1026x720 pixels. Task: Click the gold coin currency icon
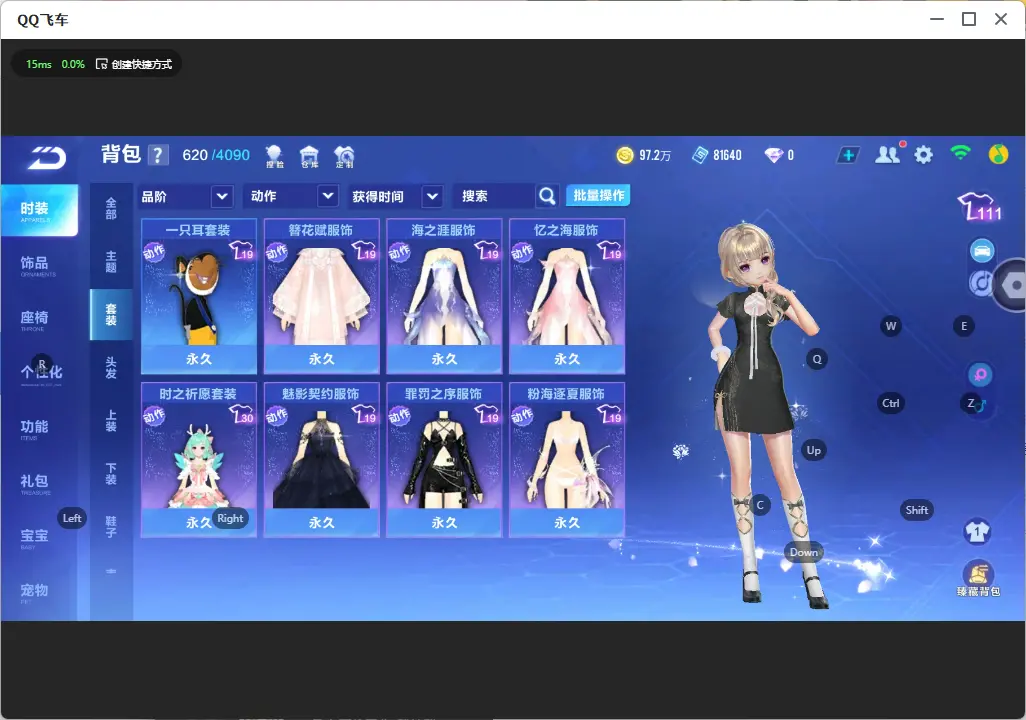pos(625,155)
